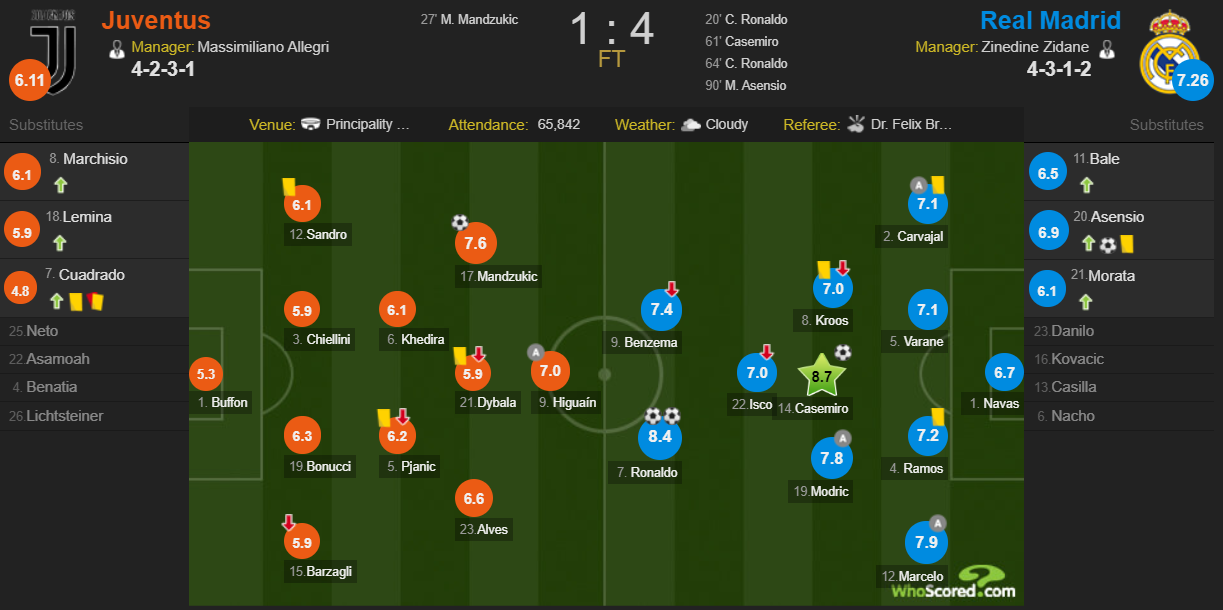Click the manager icon beside Zinedine Zidane
The height and width of the screenshot is (610, 1223).
tap(1106, 48)
